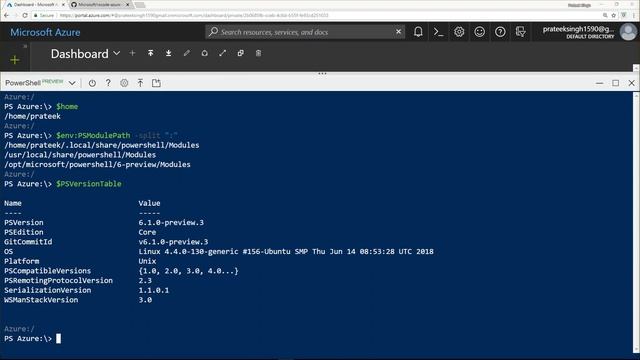This screenshot has height=360, width=640.
Task: Click the terminal prompt cursor
Action: click(58, 338)
